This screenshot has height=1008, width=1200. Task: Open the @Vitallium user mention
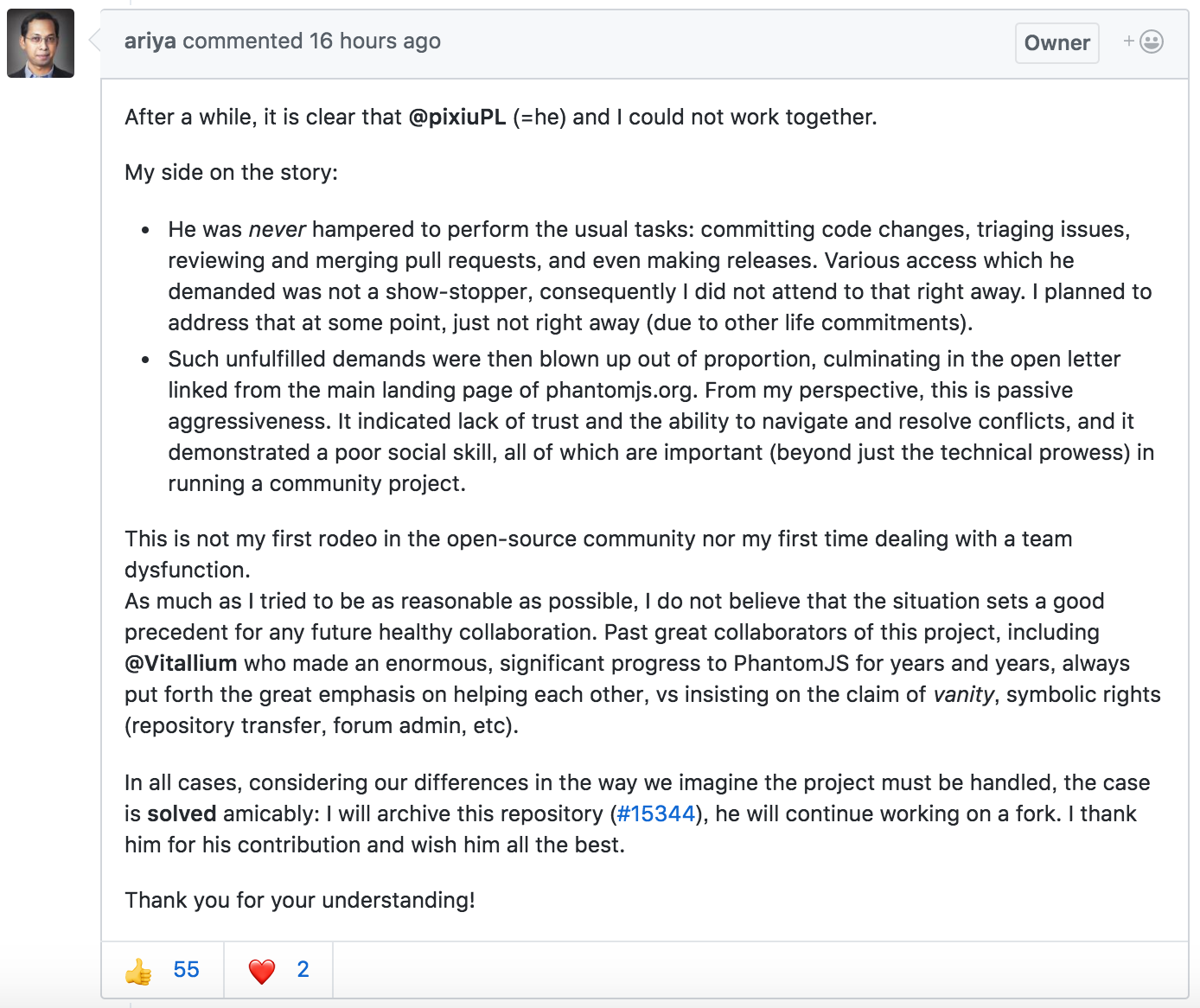pos(181,663)
